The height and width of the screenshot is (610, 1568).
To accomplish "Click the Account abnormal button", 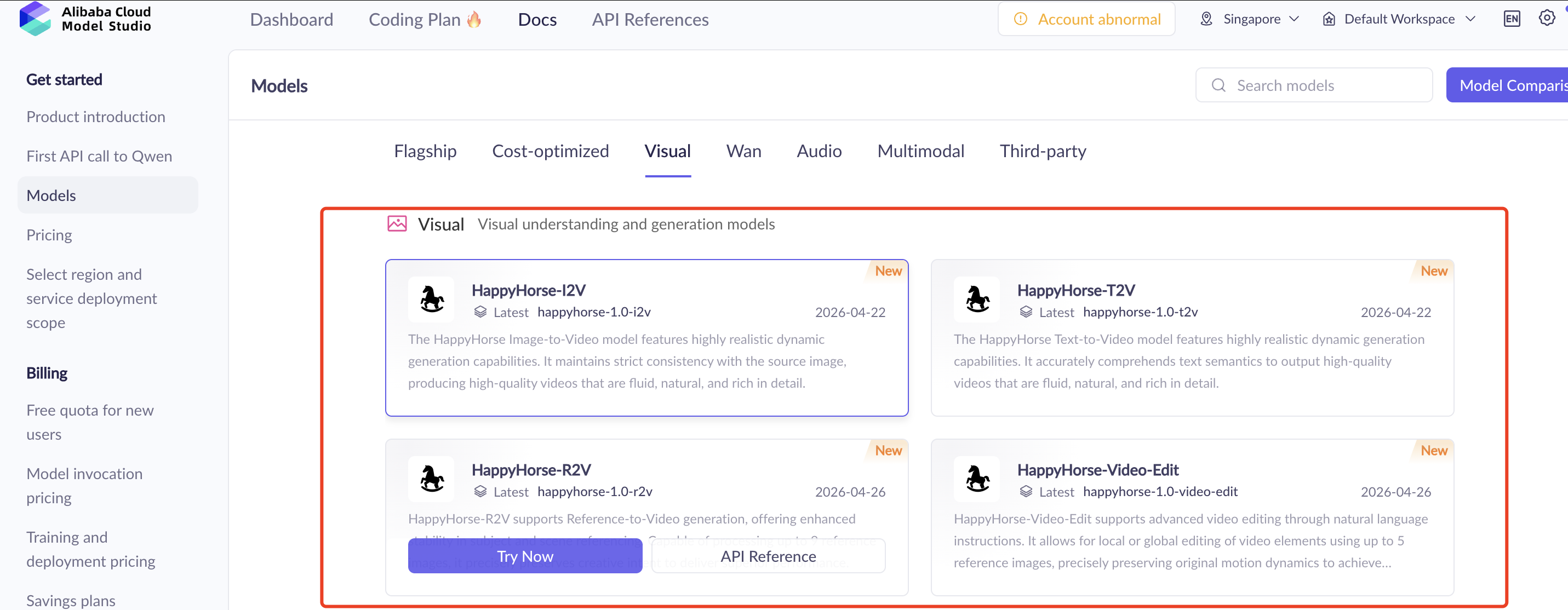I will point(1086,20).
